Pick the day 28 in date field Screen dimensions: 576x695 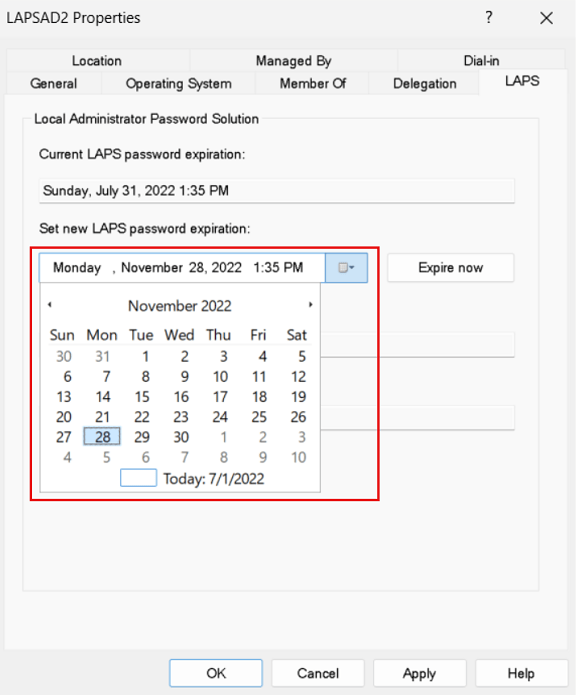tap(197, 268)
